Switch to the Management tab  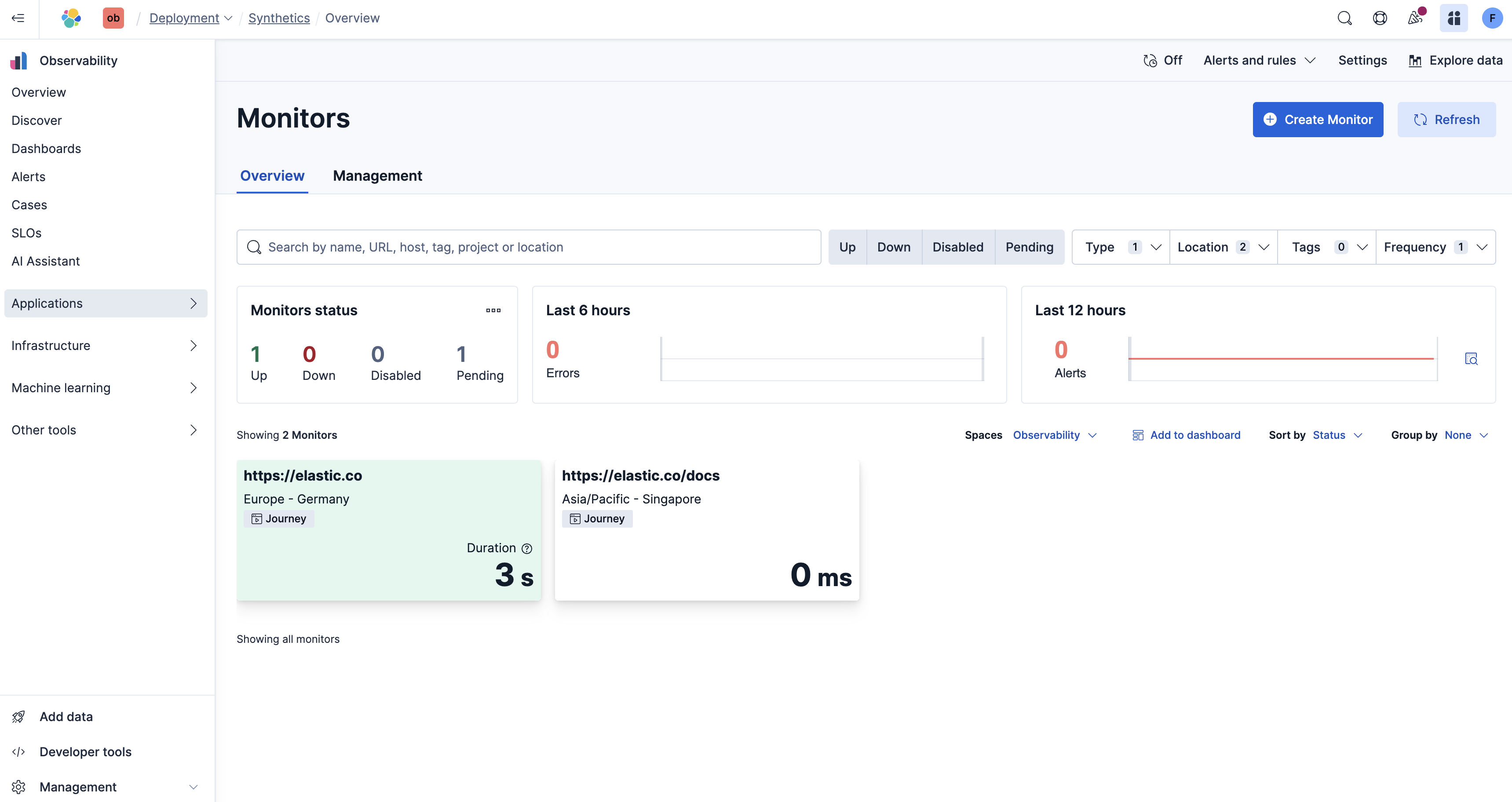377,175
